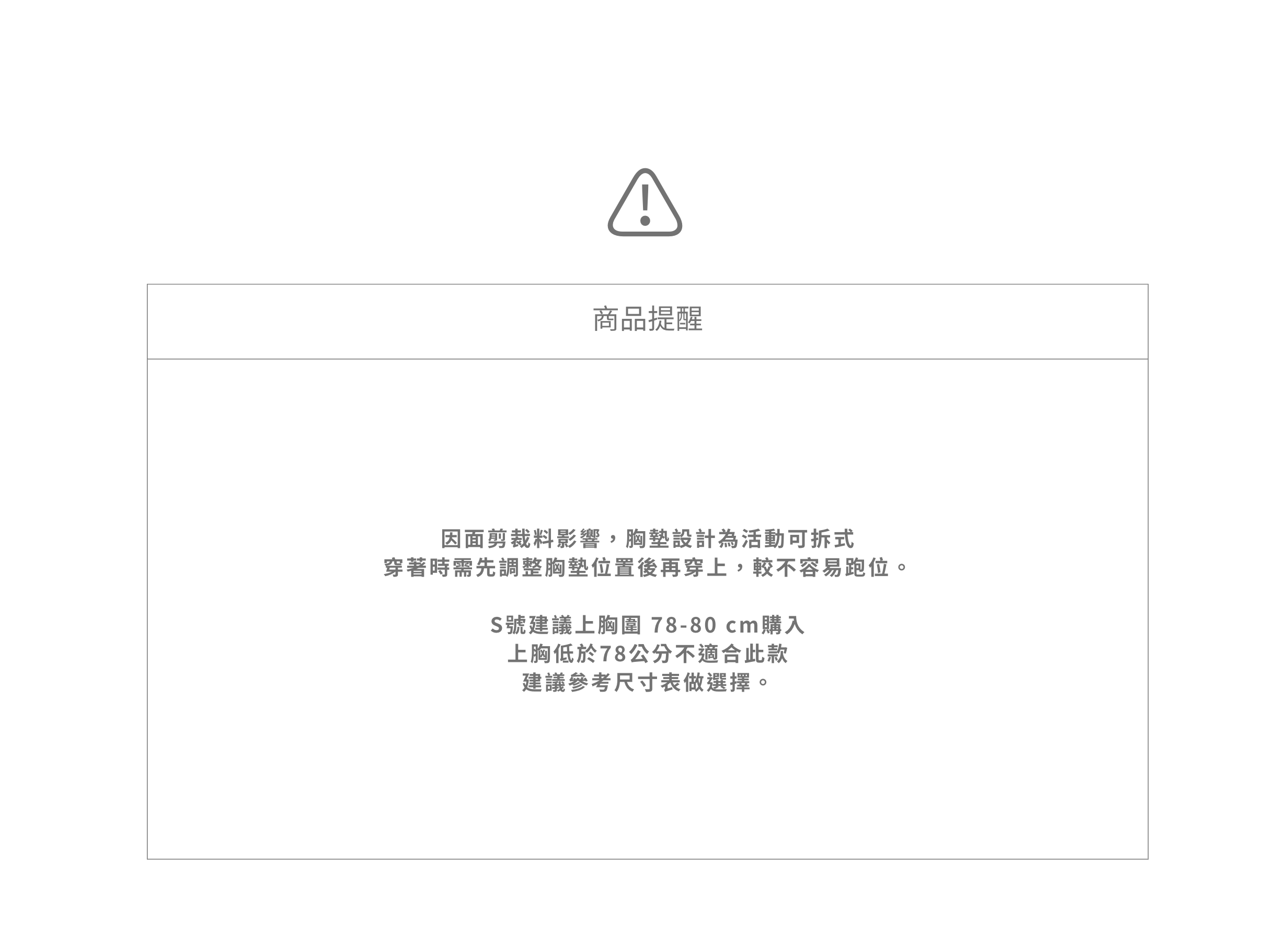This screenshot has height=941, width=1288.
Task: Click the phrase 胸墊設計為活動可拆式
Action: pyautogui.click(x=740, y=539)
